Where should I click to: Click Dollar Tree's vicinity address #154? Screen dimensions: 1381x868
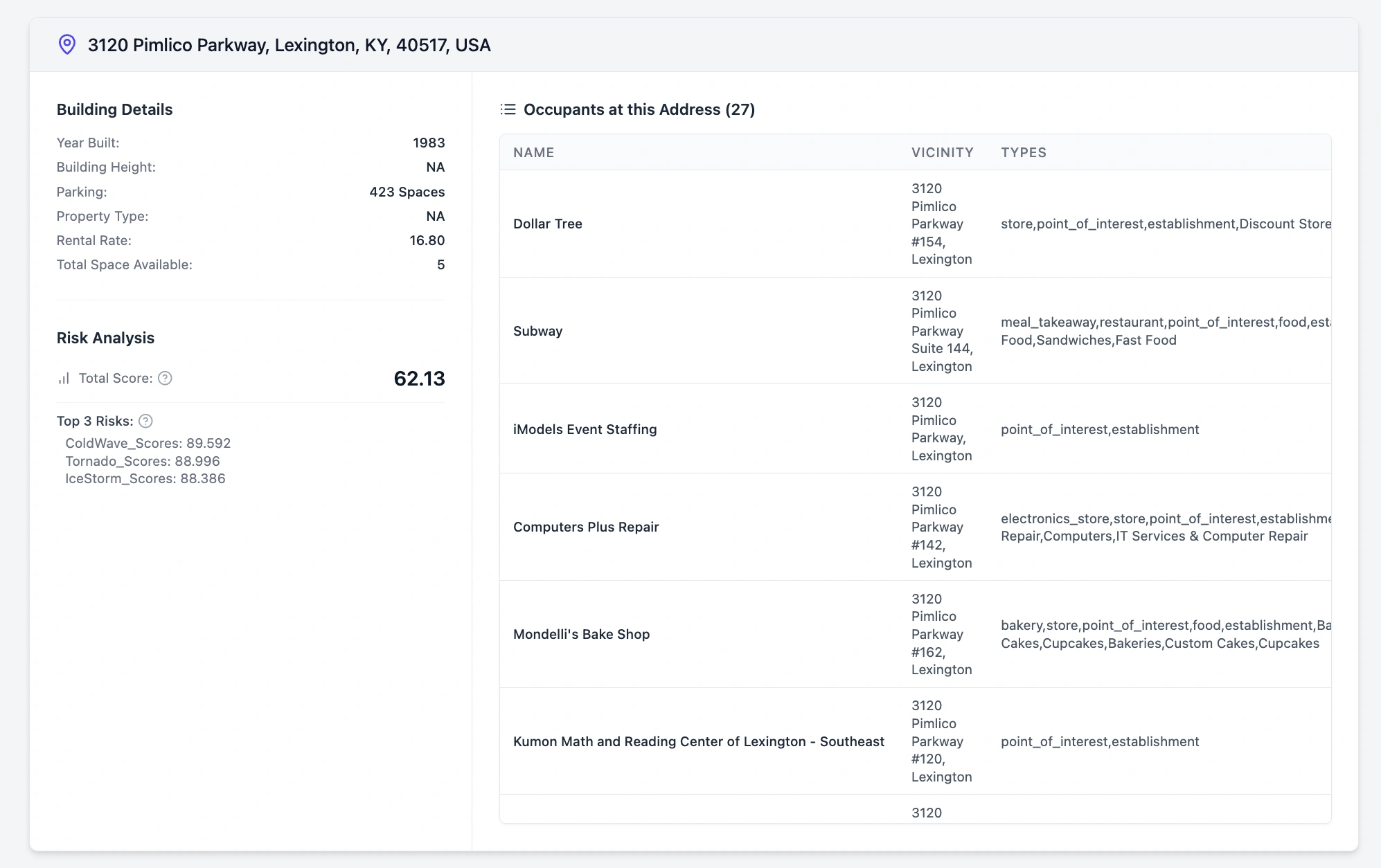click(x=942, y=224)
